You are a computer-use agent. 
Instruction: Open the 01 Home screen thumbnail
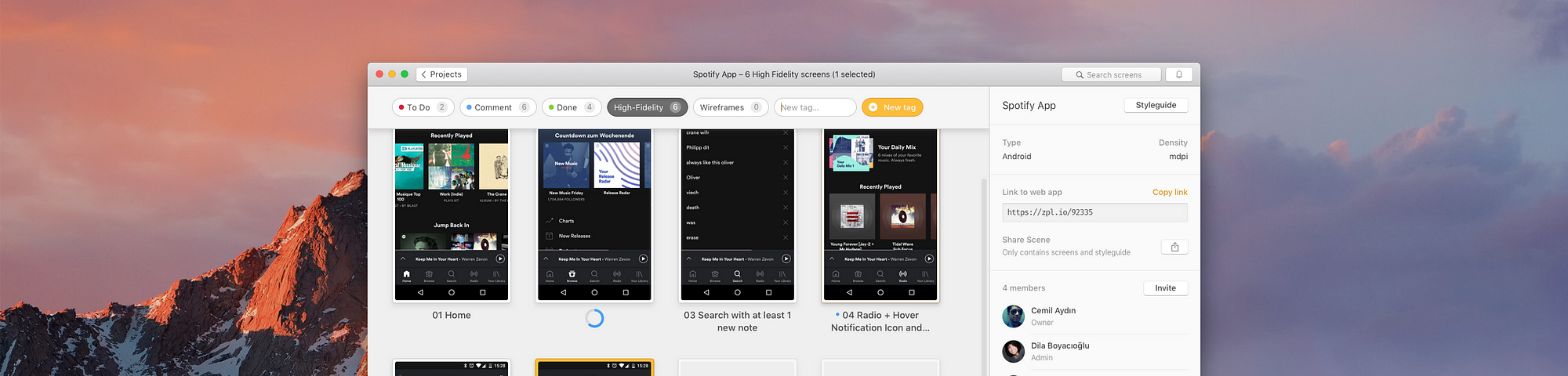click(x=452, y=215)
